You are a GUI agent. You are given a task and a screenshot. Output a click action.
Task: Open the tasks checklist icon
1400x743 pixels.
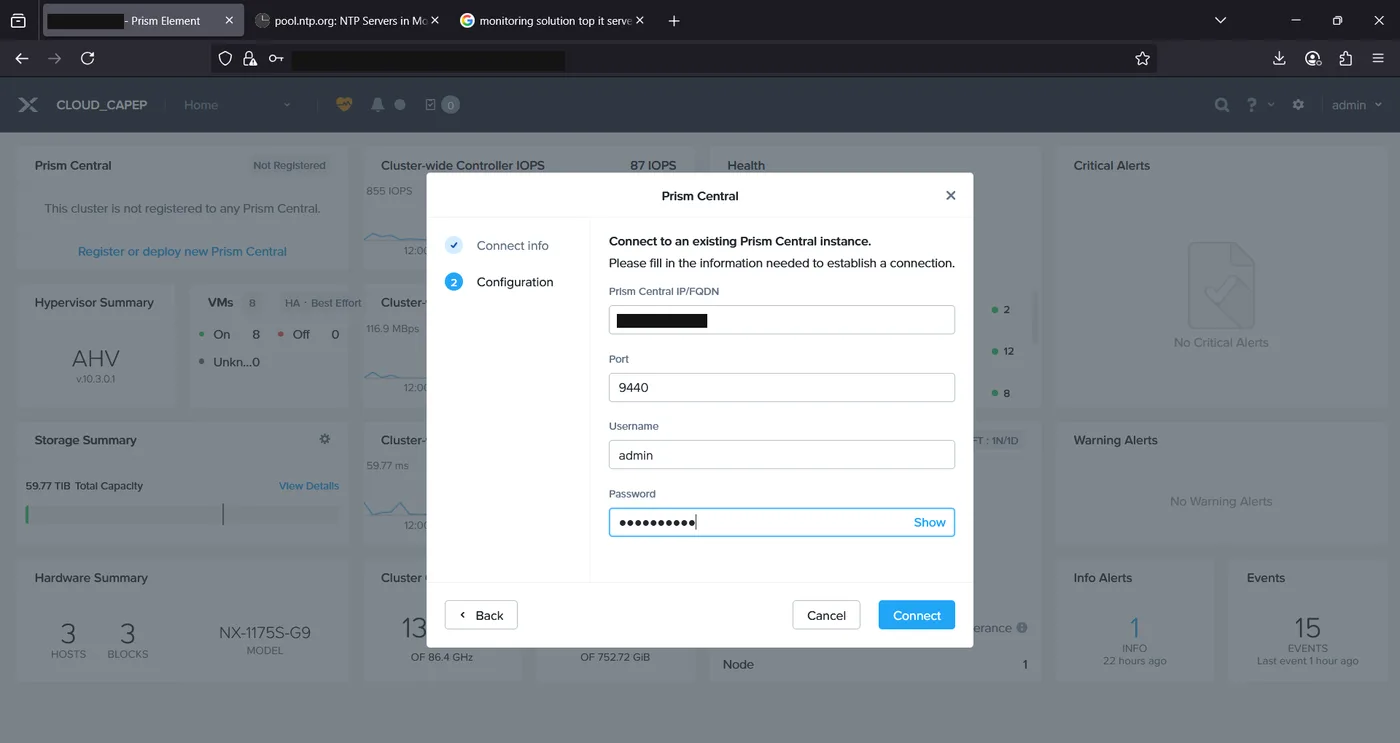(431, 104)
